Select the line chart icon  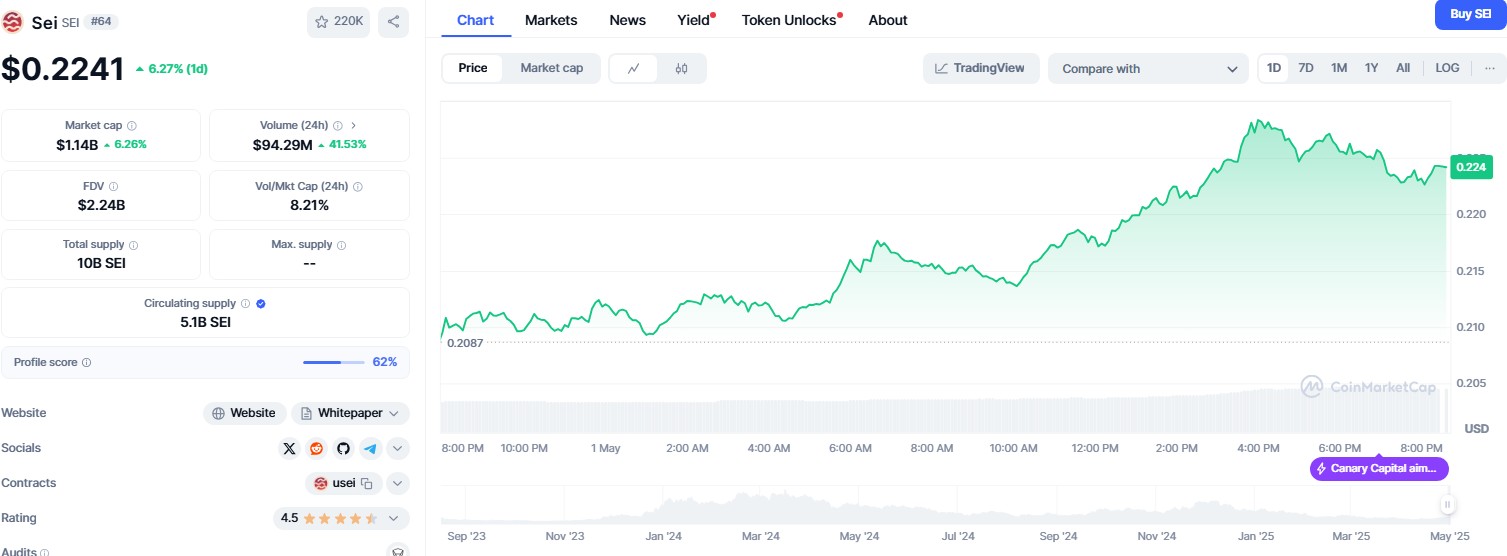pos(633,69)
